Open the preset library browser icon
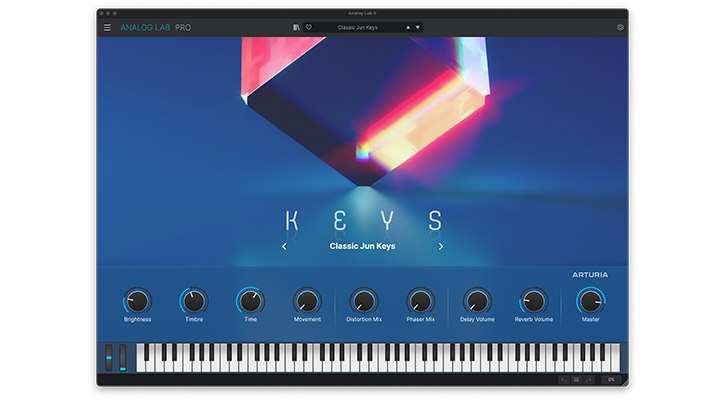 pos(297,27)
